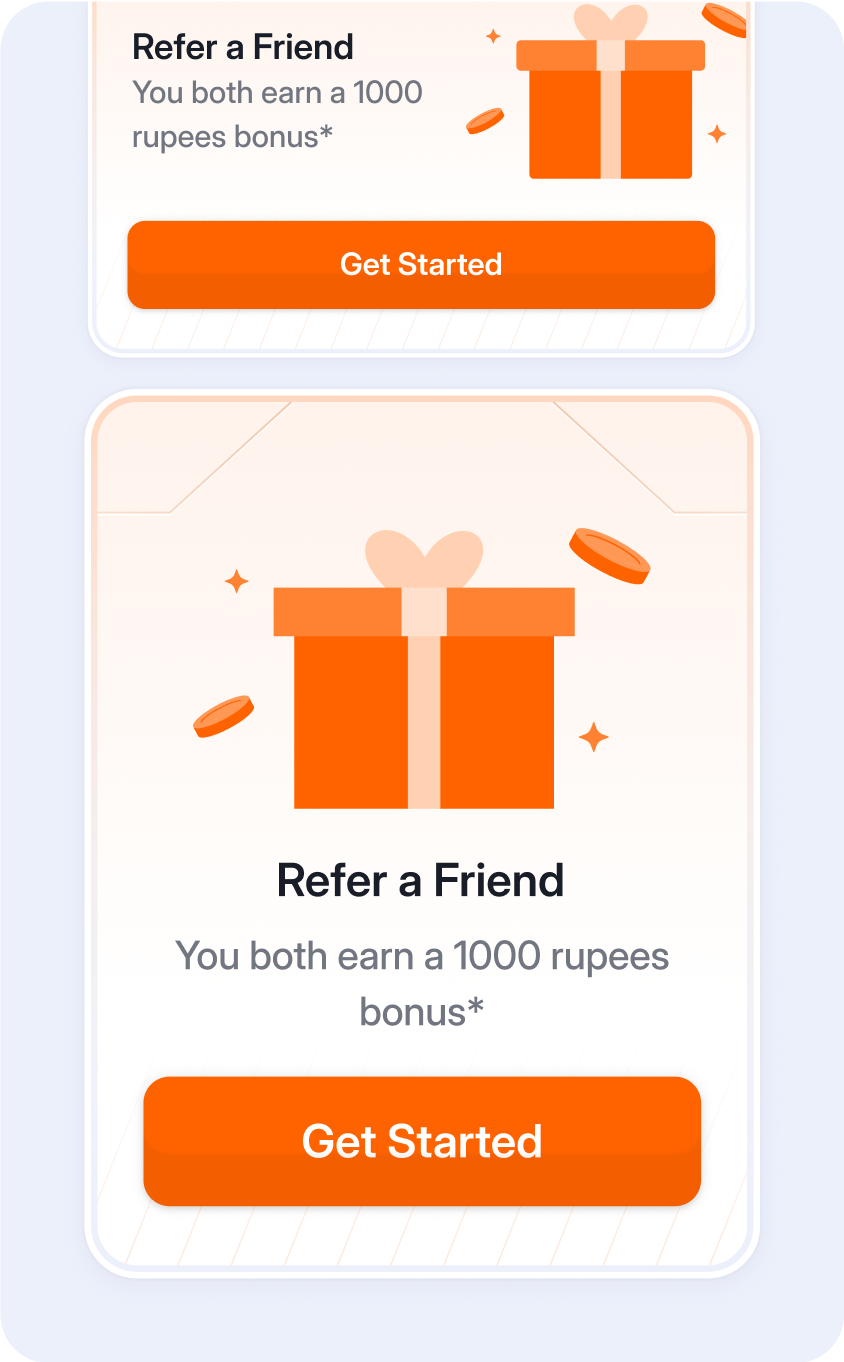
Task: Click the centered 'Refer a Friend' heading in the lower card
Action: click(421, 880)
